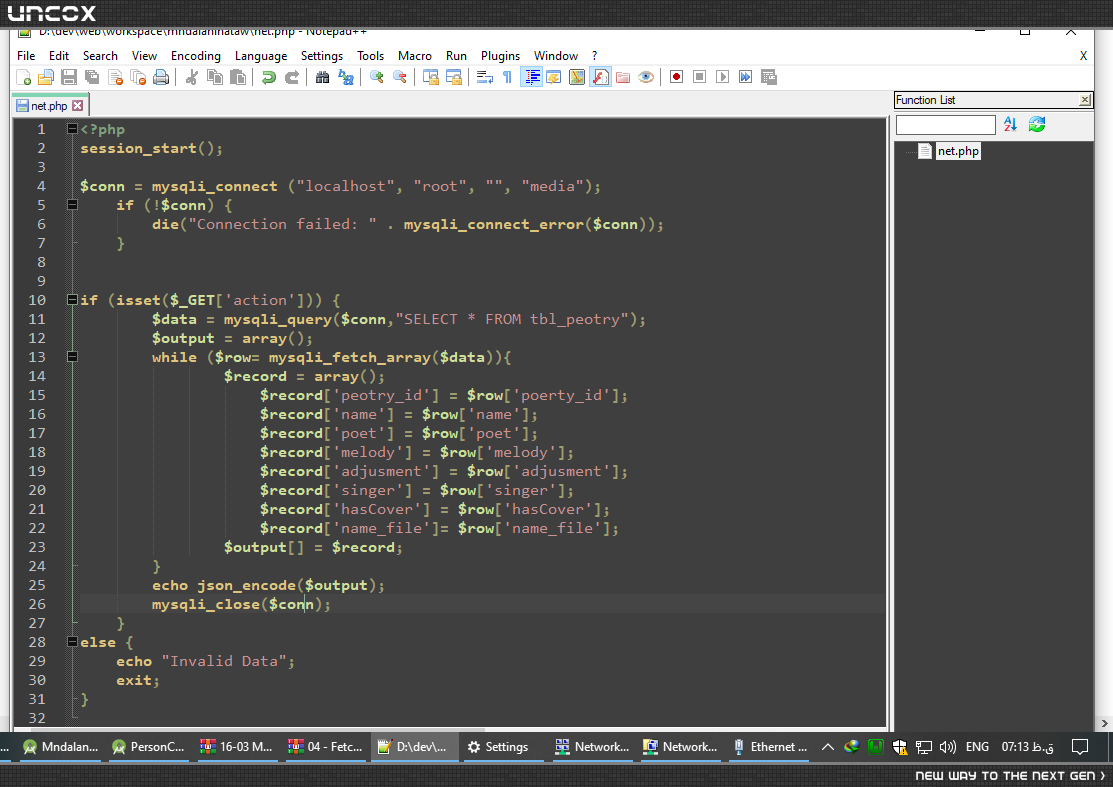Image resolution: width=1113 pixels, height=787 pixels.
Task: Open the Plugins menu
Action: click(500, 56)
